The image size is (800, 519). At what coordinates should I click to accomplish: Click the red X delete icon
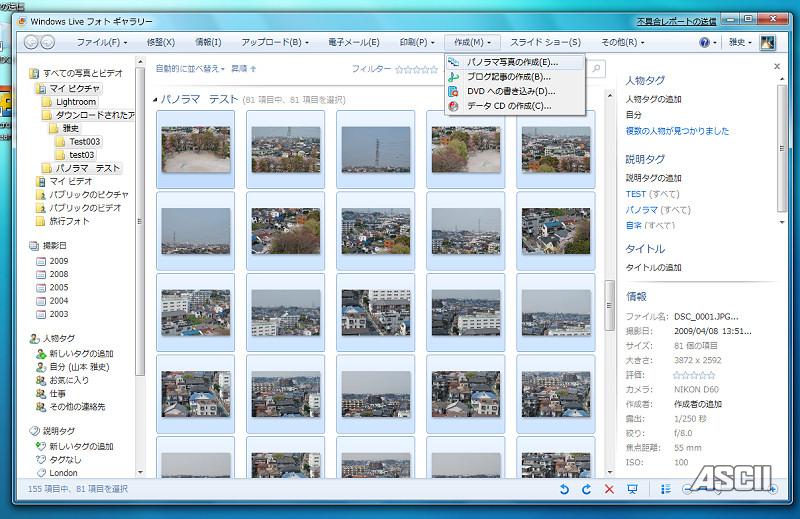(x=610, y=489)
